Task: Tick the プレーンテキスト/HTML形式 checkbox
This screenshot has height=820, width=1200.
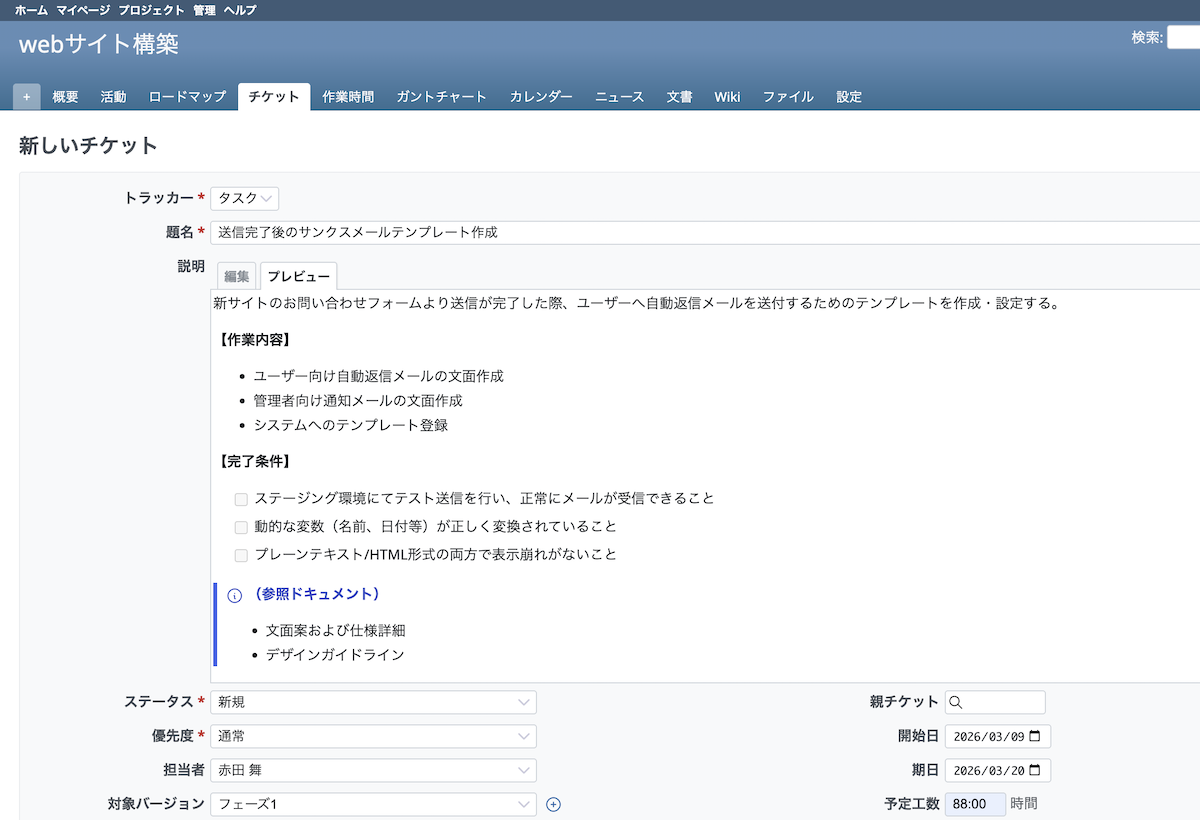Action: pyautogui.click(x=241, y=555)
